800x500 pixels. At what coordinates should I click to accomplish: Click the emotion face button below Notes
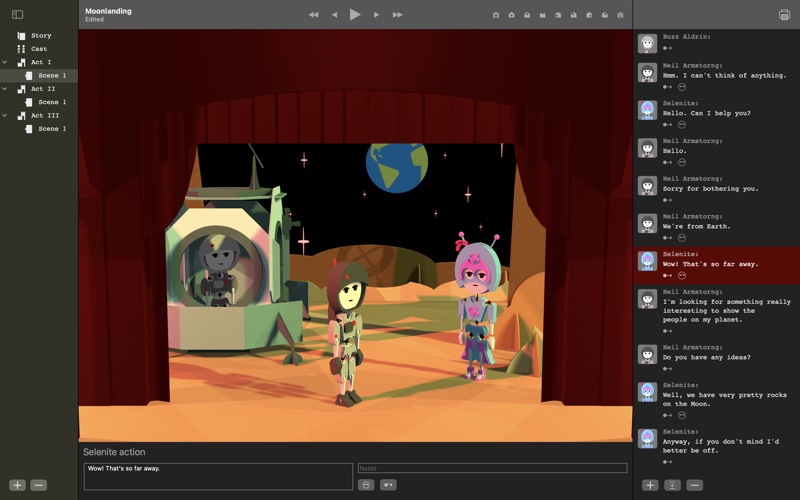pos(366,485)
